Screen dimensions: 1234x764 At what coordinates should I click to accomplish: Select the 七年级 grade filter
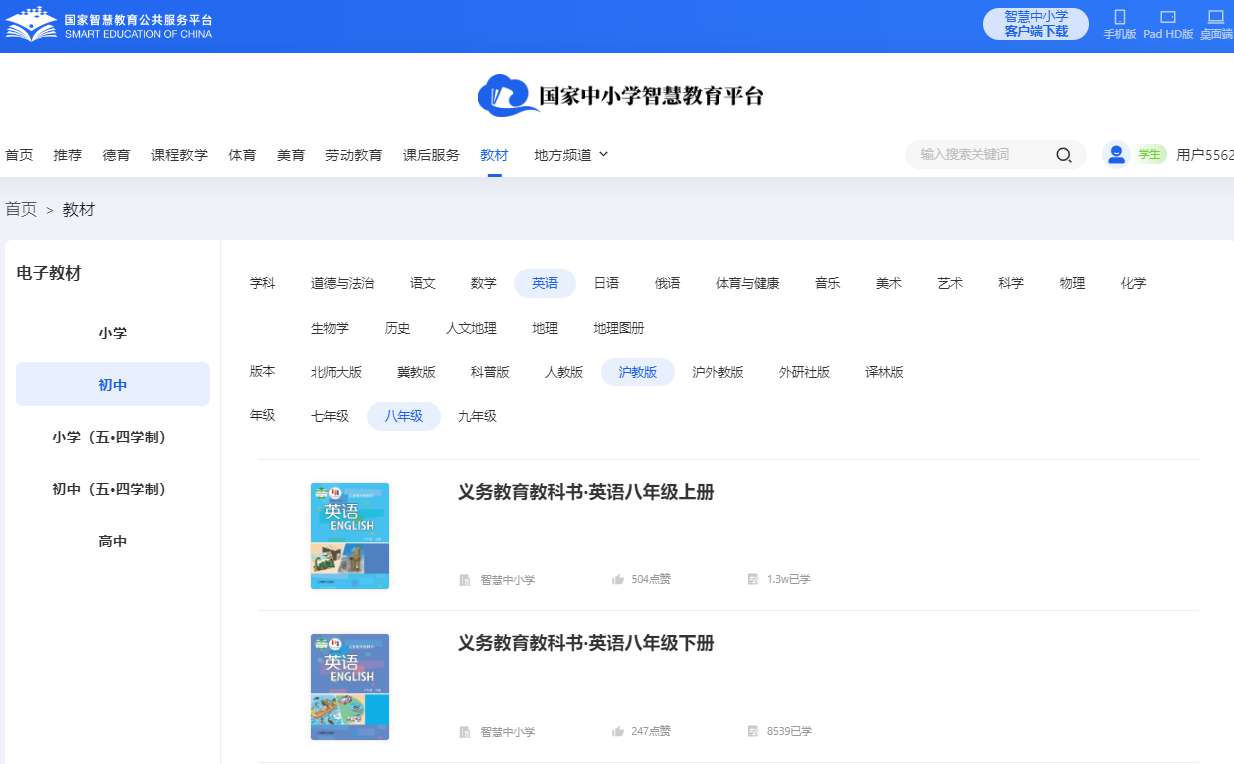(x=330, y=416)
